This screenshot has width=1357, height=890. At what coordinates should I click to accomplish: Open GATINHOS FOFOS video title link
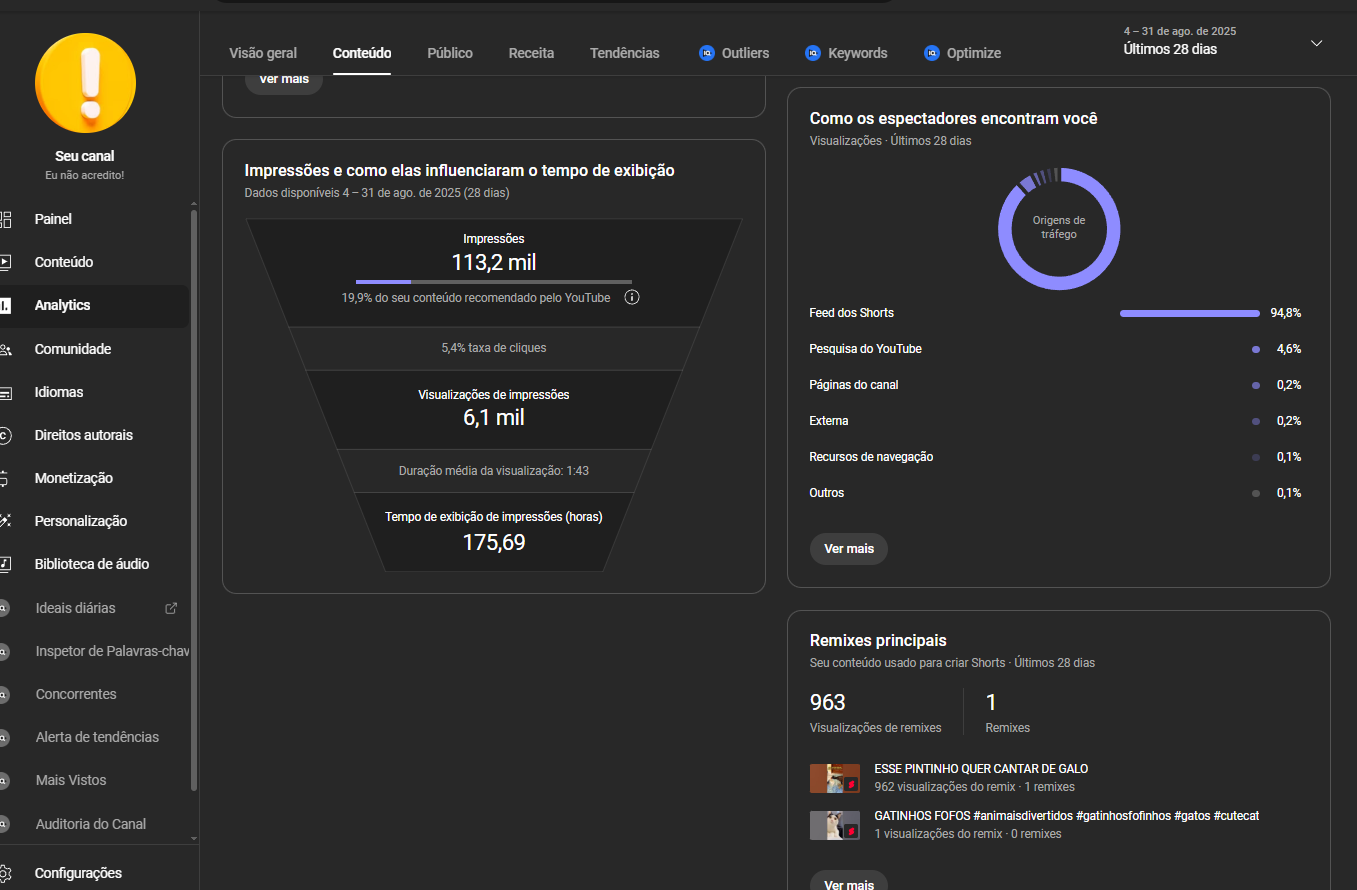pyautogui.click(x=1066, y=816)
